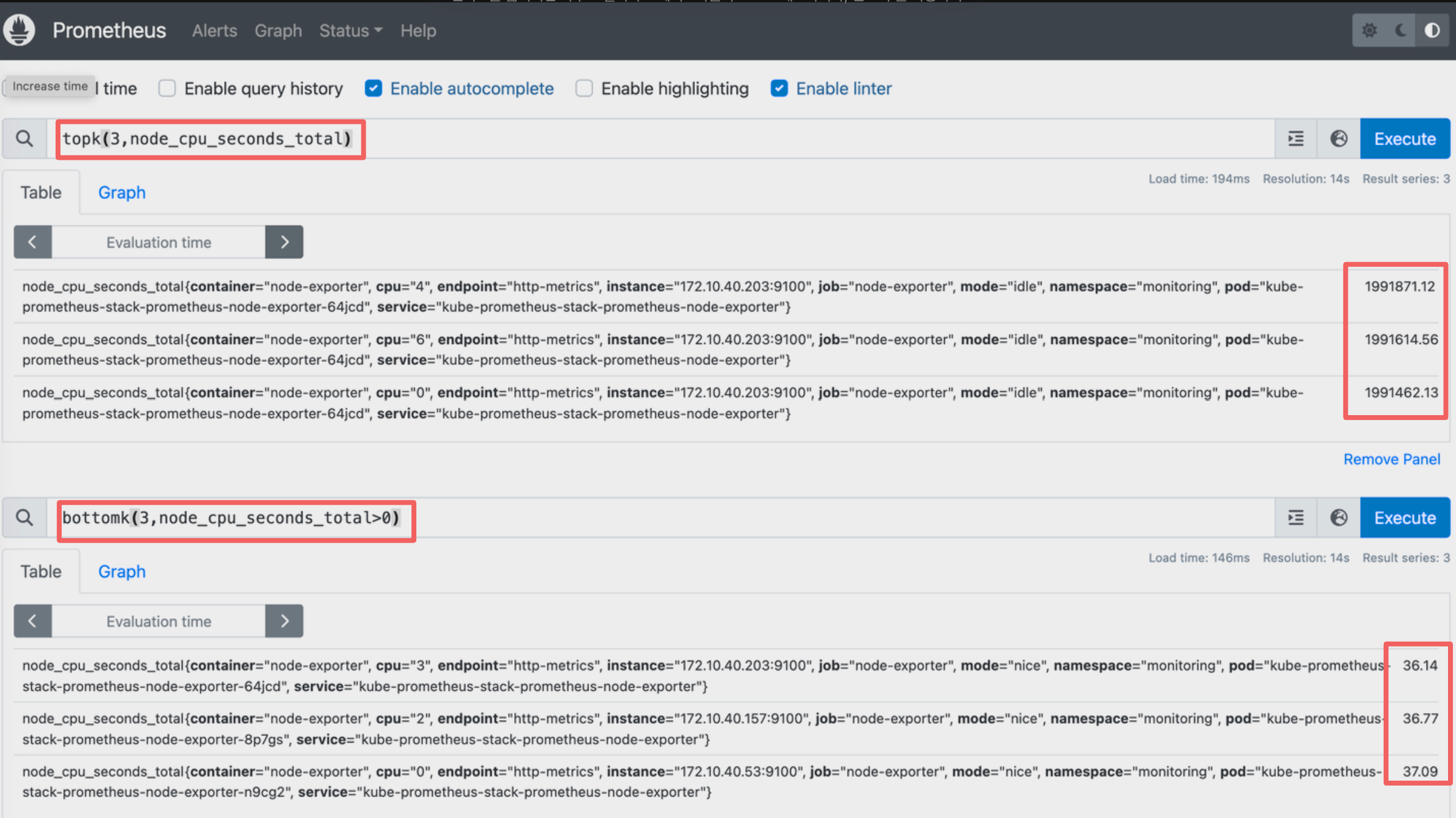Enable query history checkbox
The width and height of the screenshot is (1456, 818).
[x=167, y=89]
